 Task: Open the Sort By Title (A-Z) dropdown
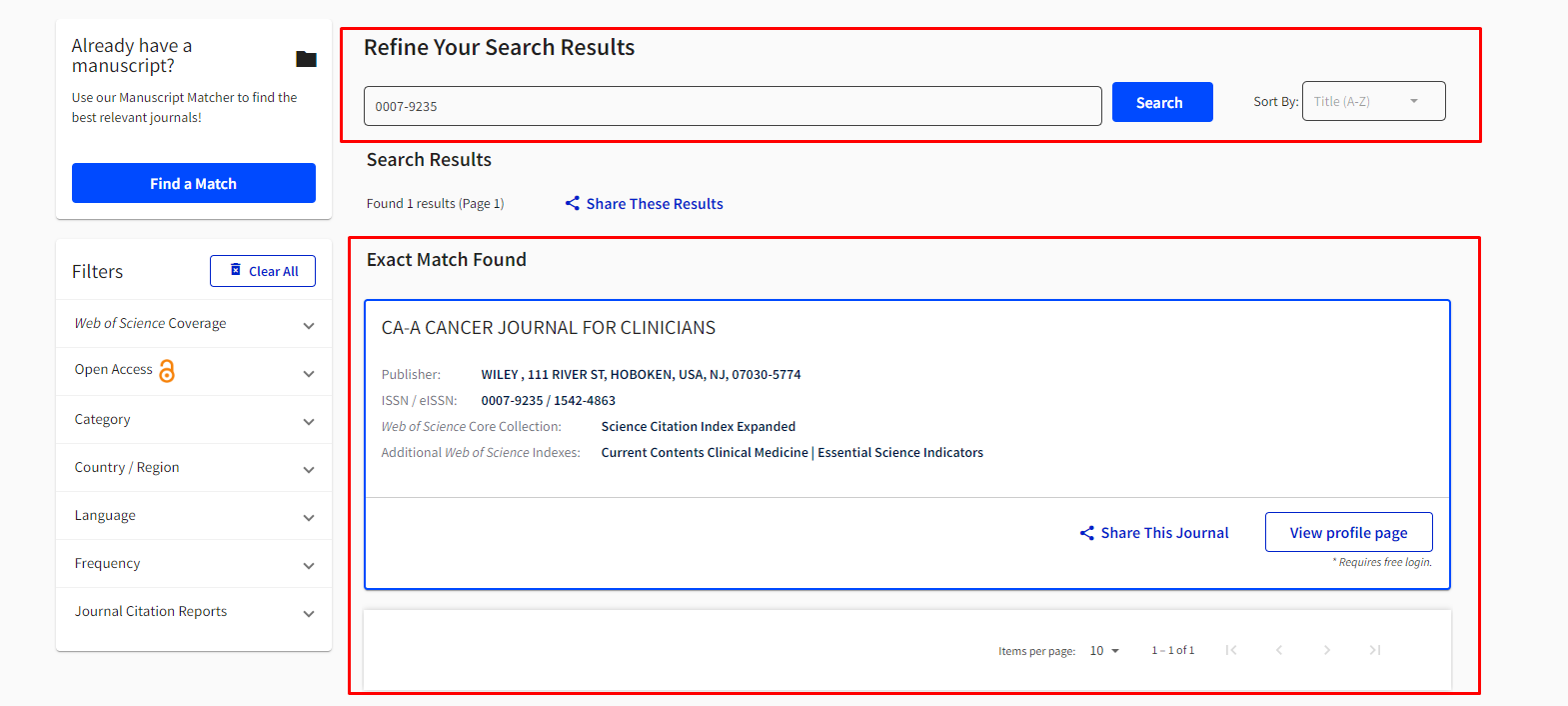pyautogui.click(x=1373, y=101)
